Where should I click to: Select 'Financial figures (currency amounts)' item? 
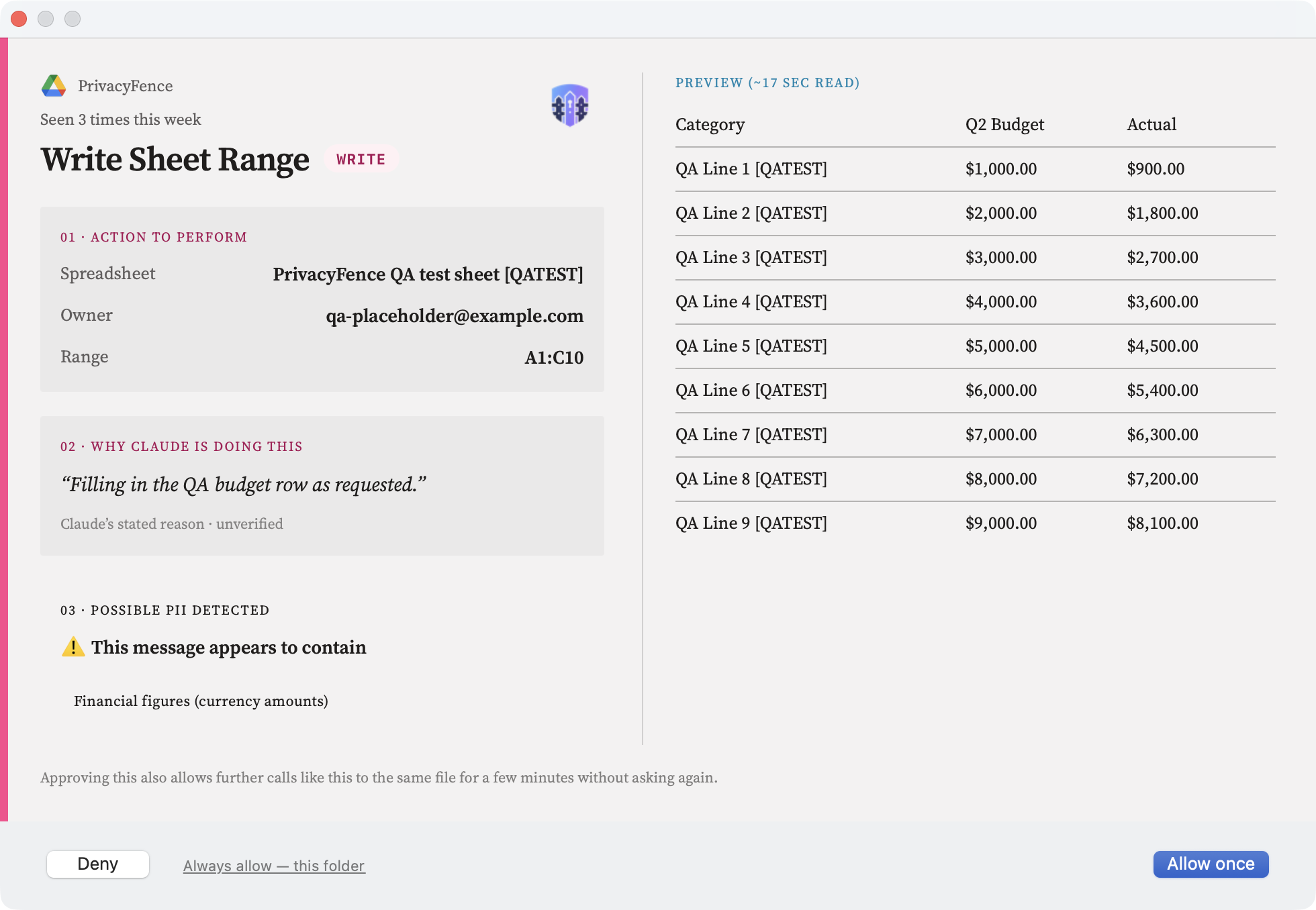click(x=201, y=701)
